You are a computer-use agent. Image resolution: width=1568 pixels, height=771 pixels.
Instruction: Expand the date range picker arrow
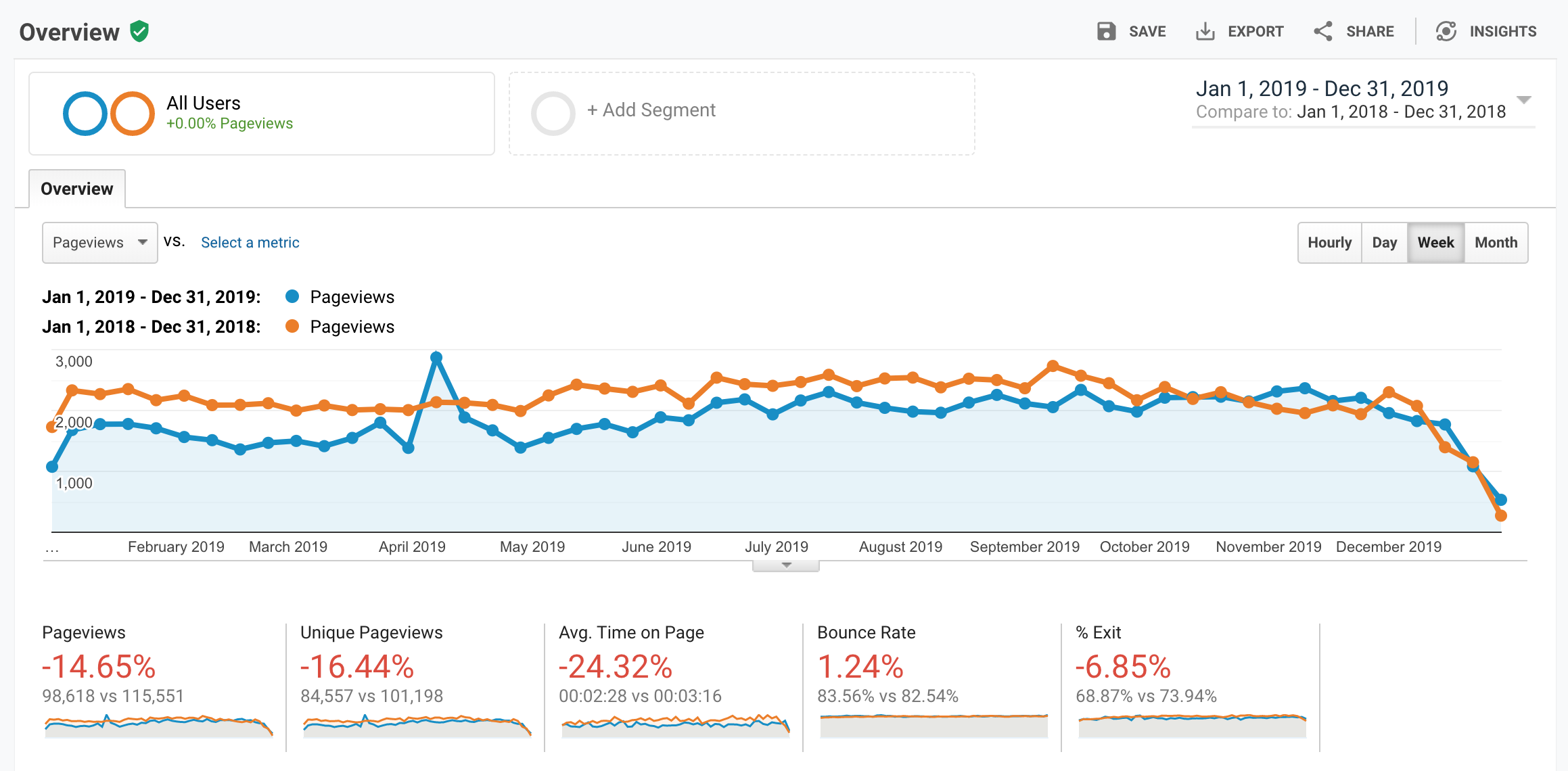click(x=1523, y=100)
